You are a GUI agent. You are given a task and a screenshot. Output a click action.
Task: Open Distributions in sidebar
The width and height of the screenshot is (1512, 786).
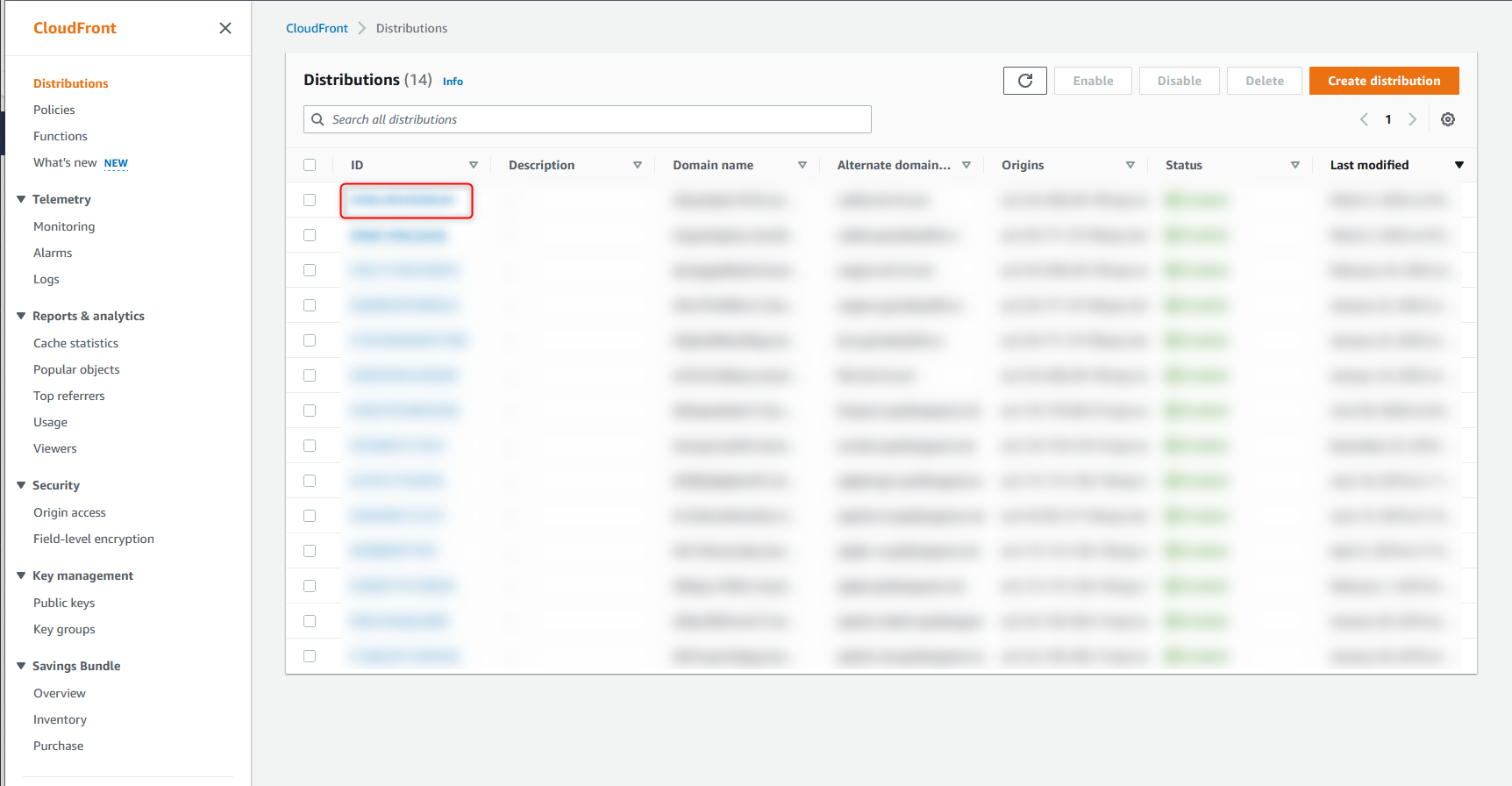coord(71,83)
